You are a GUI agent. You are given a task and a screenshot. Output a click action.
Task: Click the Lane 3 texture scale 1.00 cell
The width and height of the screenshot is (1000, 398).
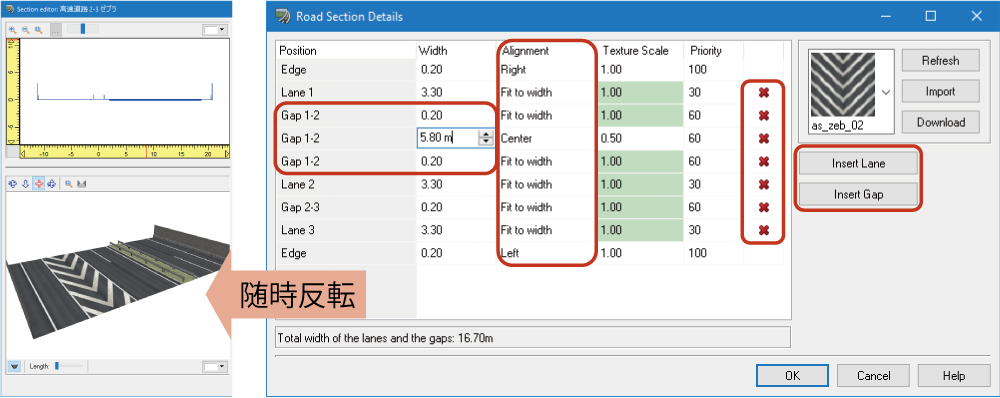click(641, 230)
